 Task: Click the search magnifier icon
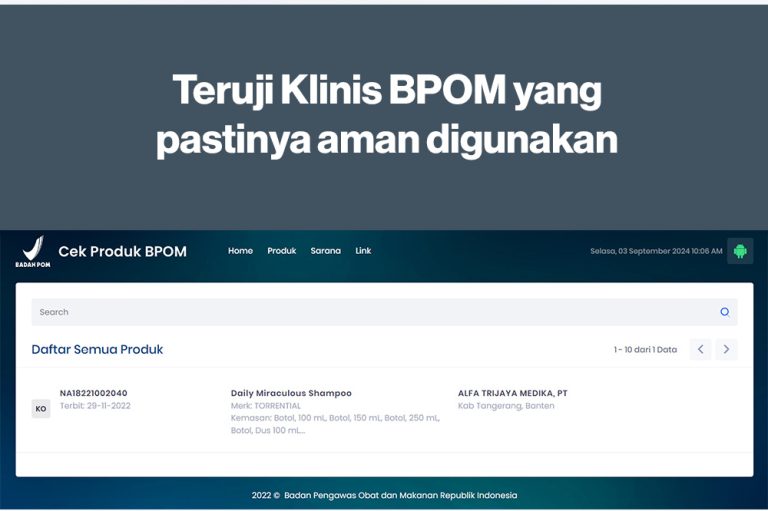pyautogui.click(x=725, y=312)
